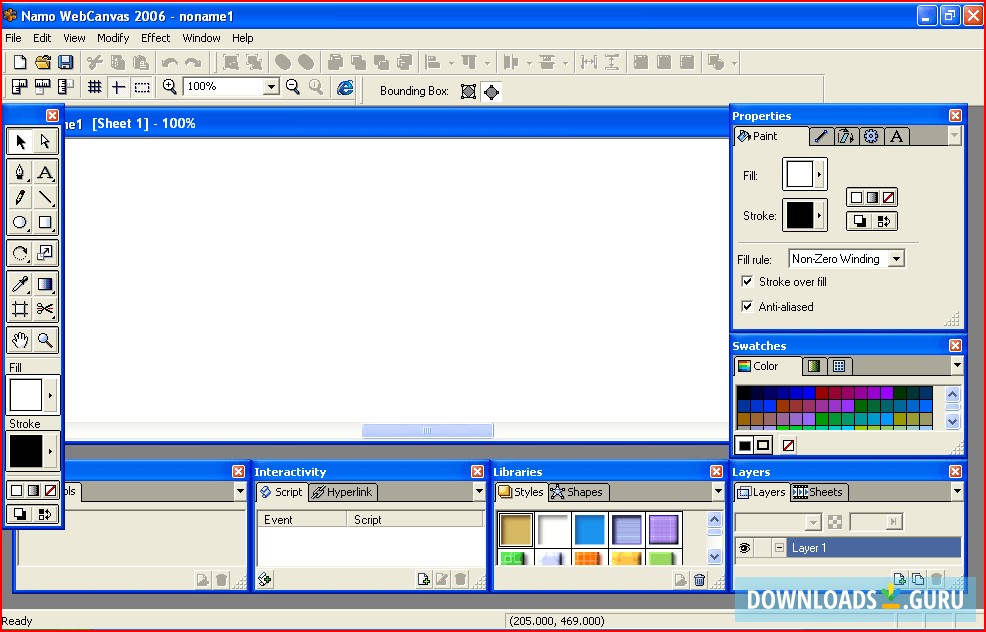This screenshot has height=632, width=986.
Task: Save the document with floppy icon
Action: (65, 62)
